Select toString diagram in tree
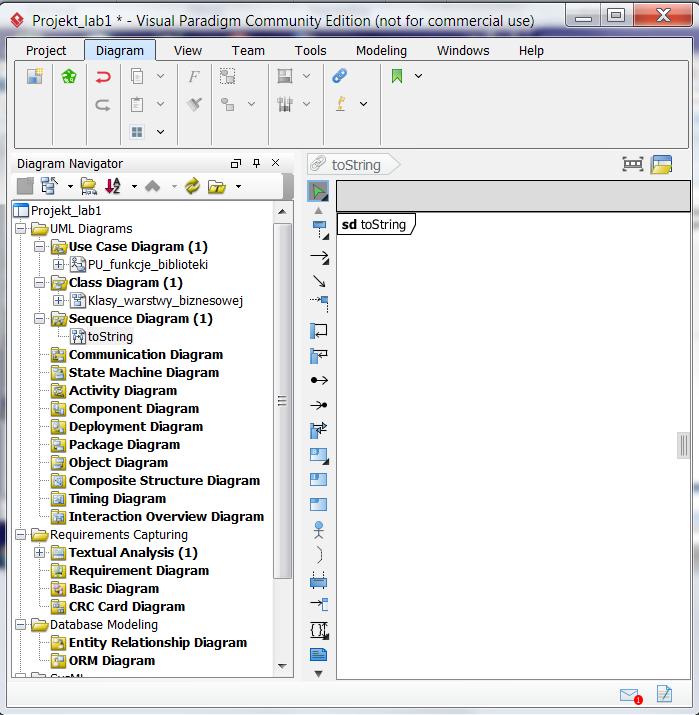 pos(110,337)
